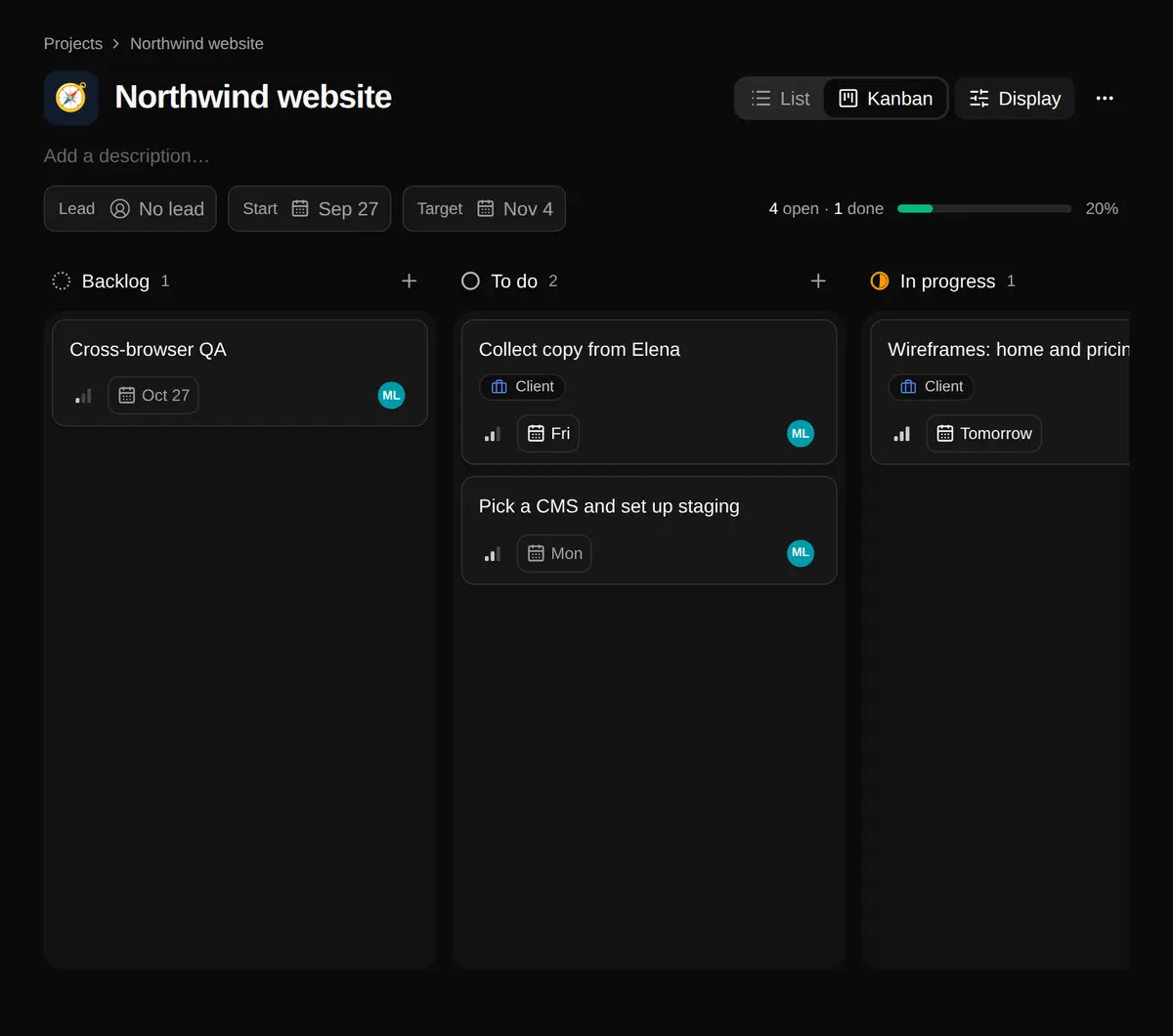Click priority bars icon on Cross-browser QA card
Image resolution: width=1173 pixels, height=1036 pixels.
tap(83, 396)
